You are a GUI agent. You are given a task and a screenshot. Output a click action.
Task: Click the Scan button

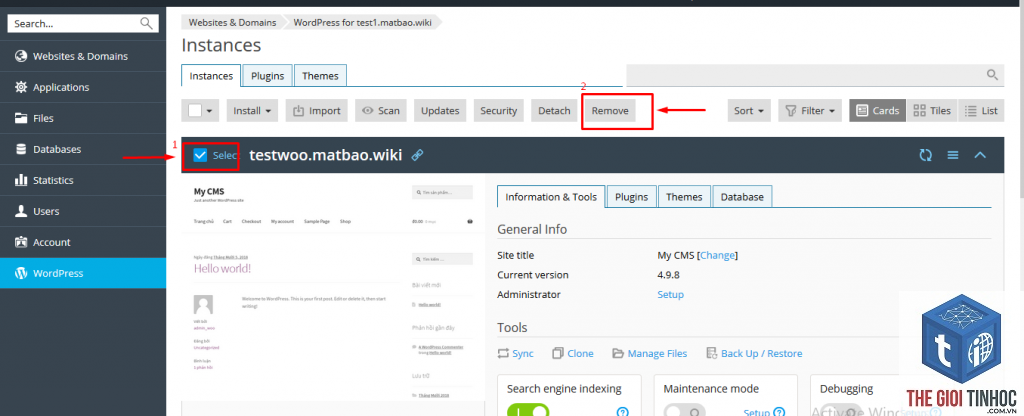[x=381, y=110]
